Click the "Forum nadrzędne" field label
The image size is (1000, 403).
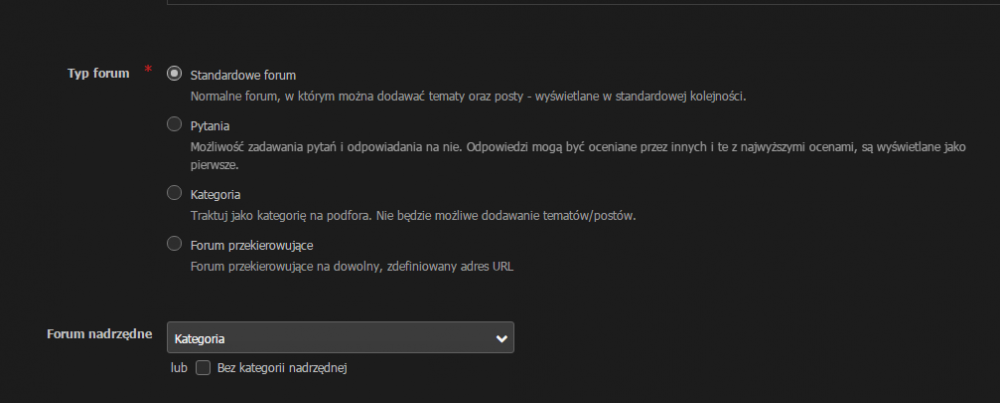pyautogui.click(x=98, y=334)
